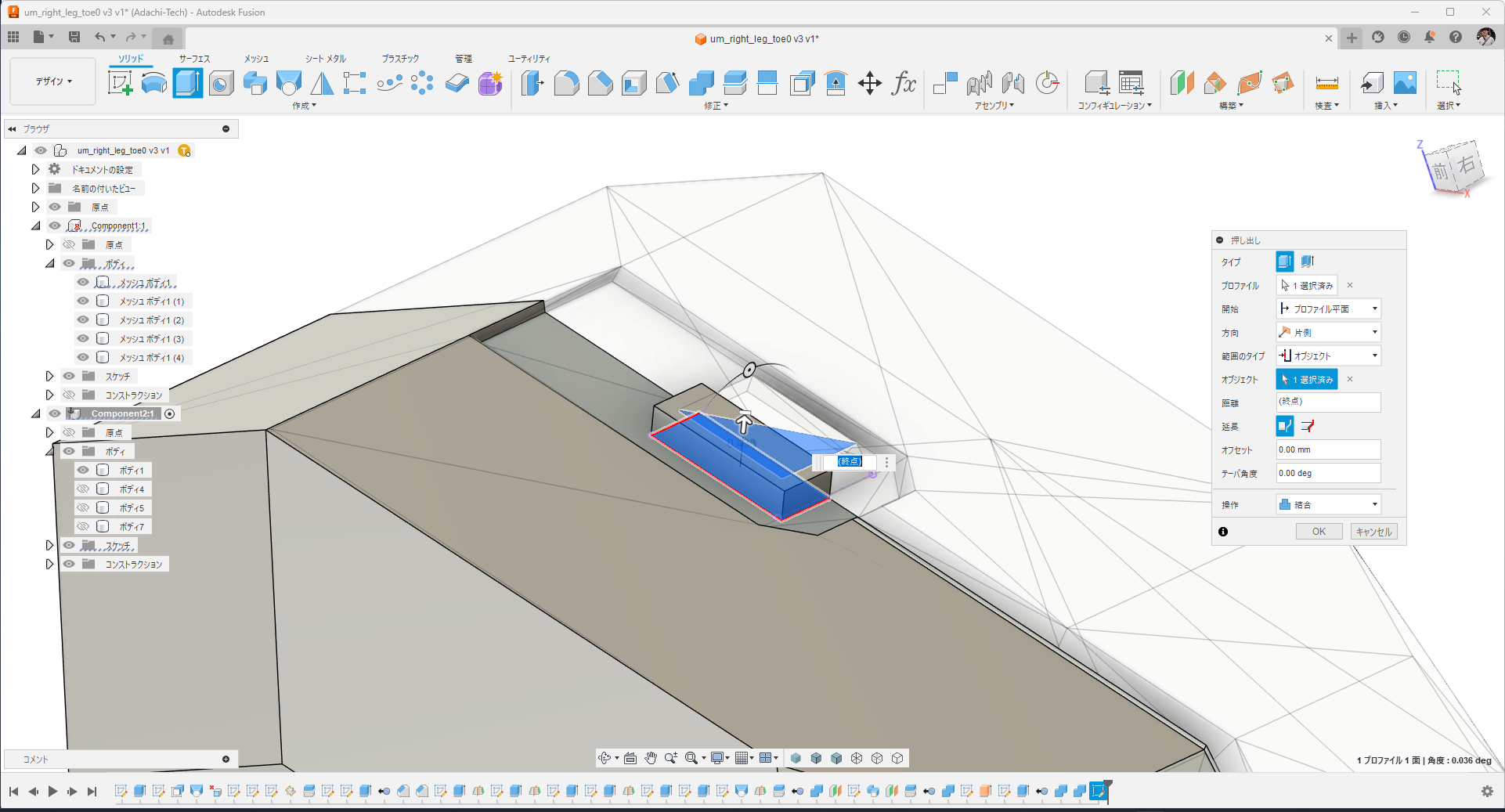Click the Create Sketch tool icon
This screenshot has height=812, width=1505.
click(120, 83)
